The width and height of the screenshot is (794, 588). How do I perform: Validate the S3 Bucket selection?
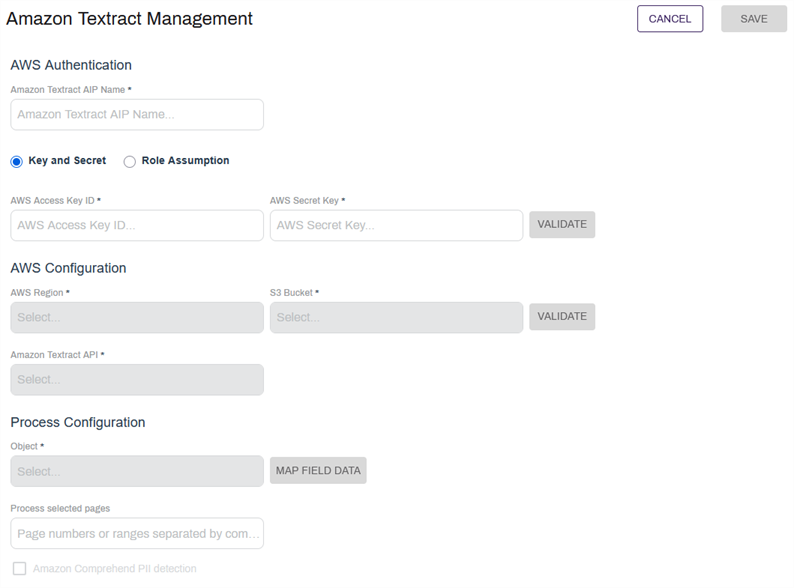click(562, 317)
